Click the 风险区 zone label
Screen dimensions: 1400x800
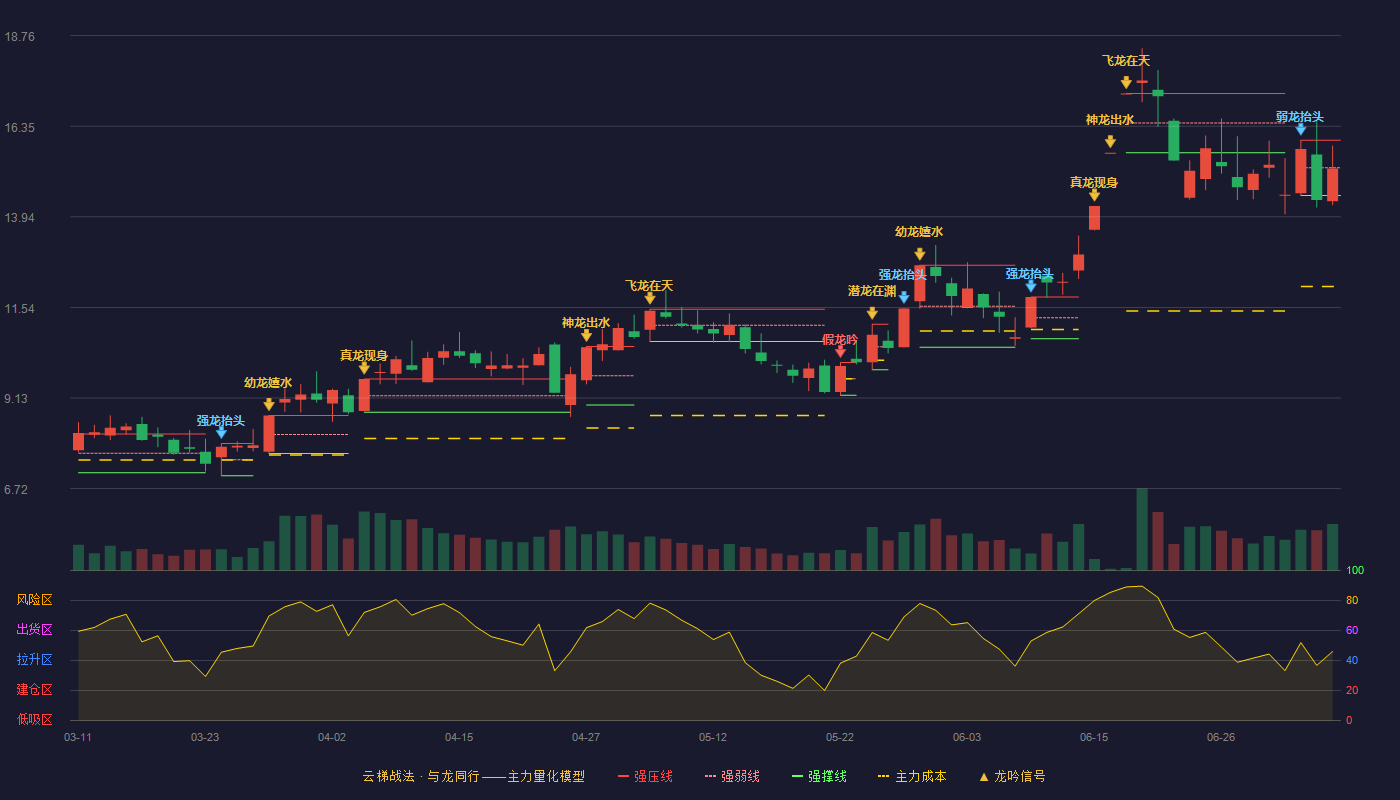tap(34, 600)
